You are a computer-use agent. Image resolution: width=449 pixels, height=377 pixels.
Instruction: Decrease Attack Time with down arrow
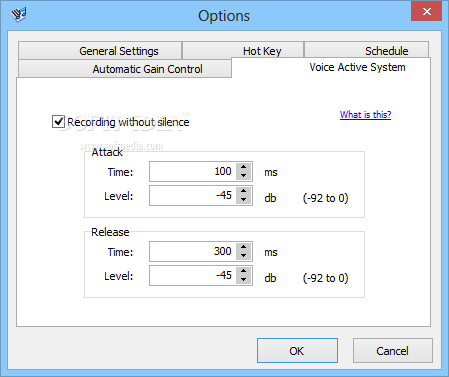coord(244,176)
